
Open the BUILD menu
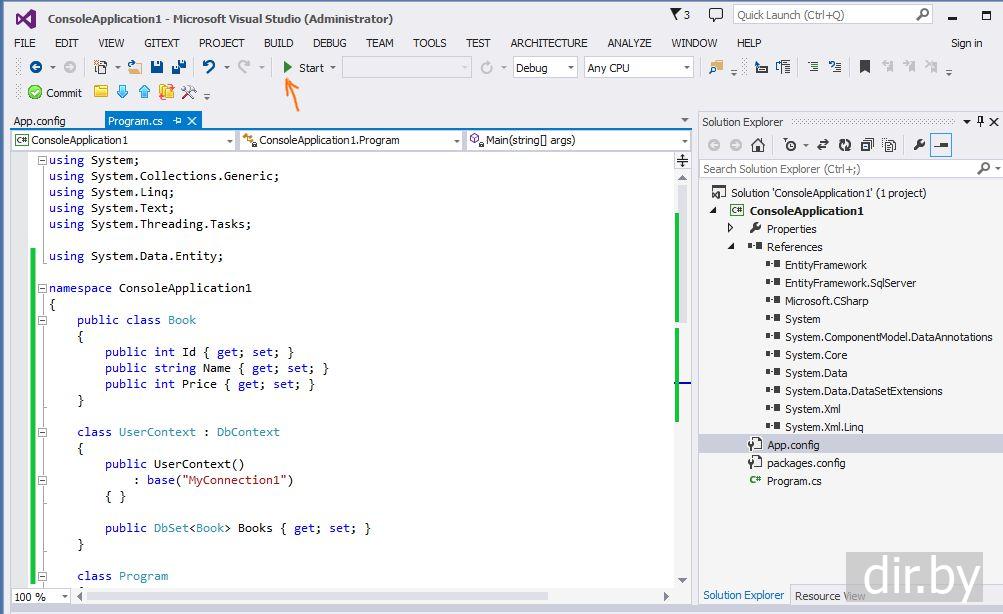coord(278,43)
